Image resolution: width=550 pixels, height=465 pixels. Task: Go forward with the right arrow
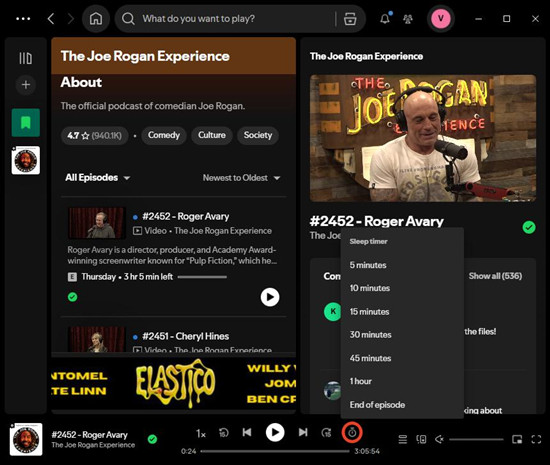pyautogui.click(x=71, y=19)
